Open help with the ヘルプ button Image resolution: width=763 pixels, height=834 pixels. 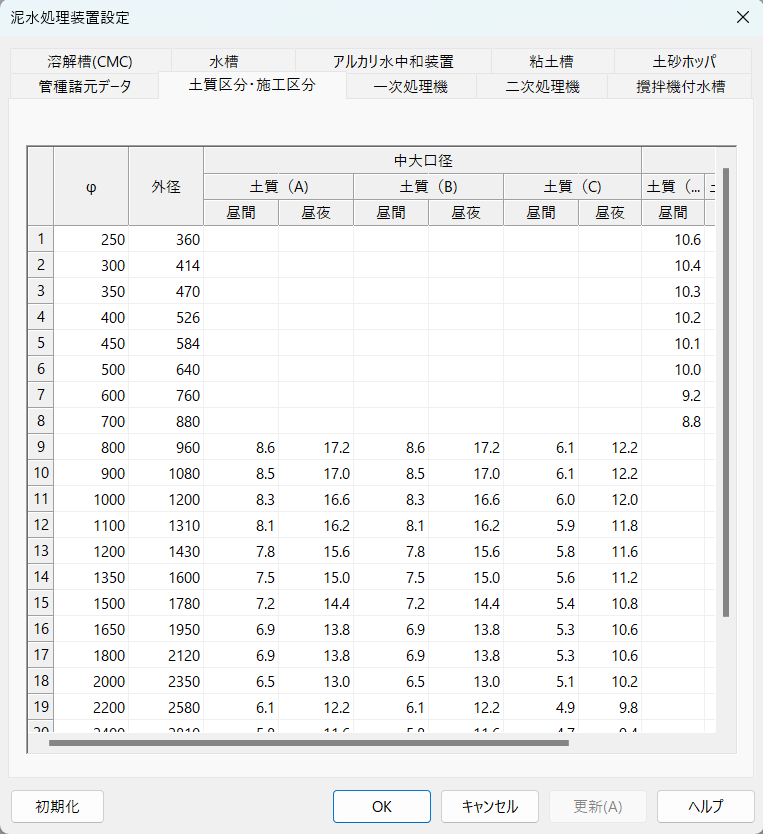click(x=705, y=806)
